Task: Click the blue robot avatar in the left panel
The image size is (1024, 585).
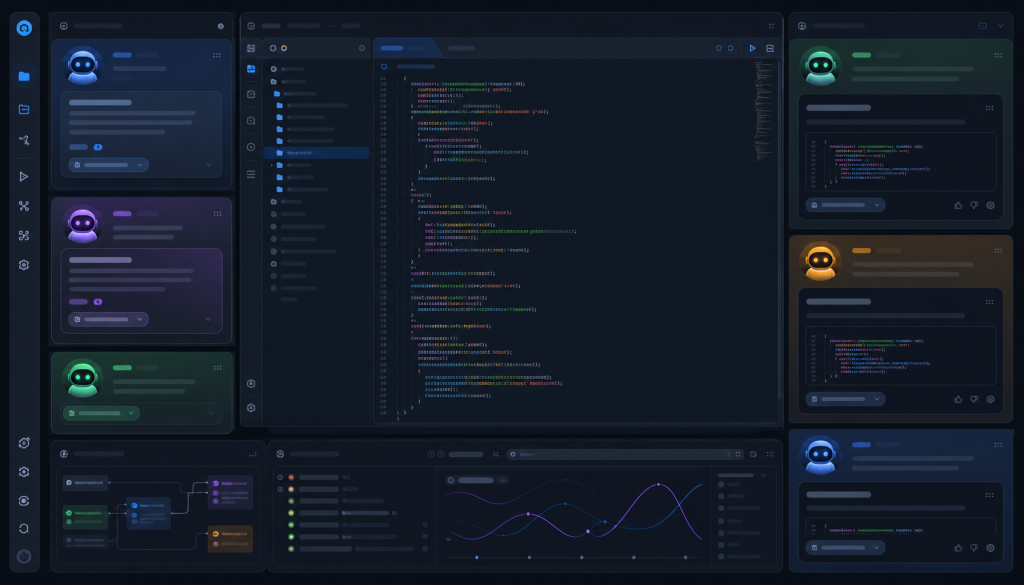Action: point(83,66)
